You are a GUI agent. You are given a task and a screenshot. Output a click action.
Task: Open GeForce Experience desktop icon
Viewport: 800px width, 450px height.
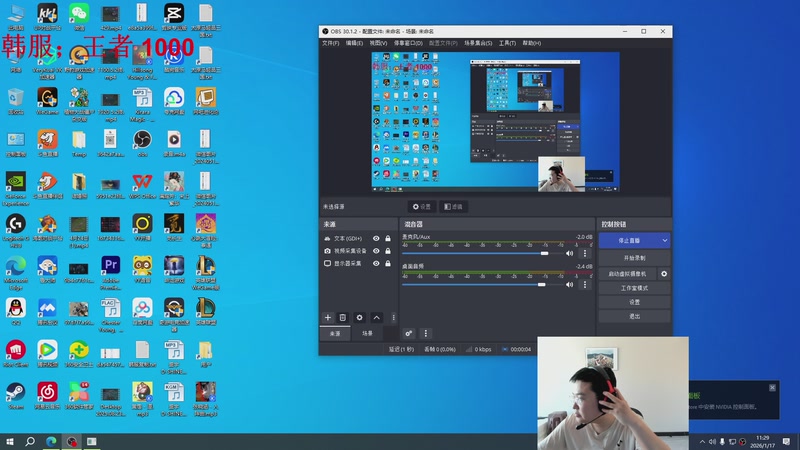[x=16, y=188]
